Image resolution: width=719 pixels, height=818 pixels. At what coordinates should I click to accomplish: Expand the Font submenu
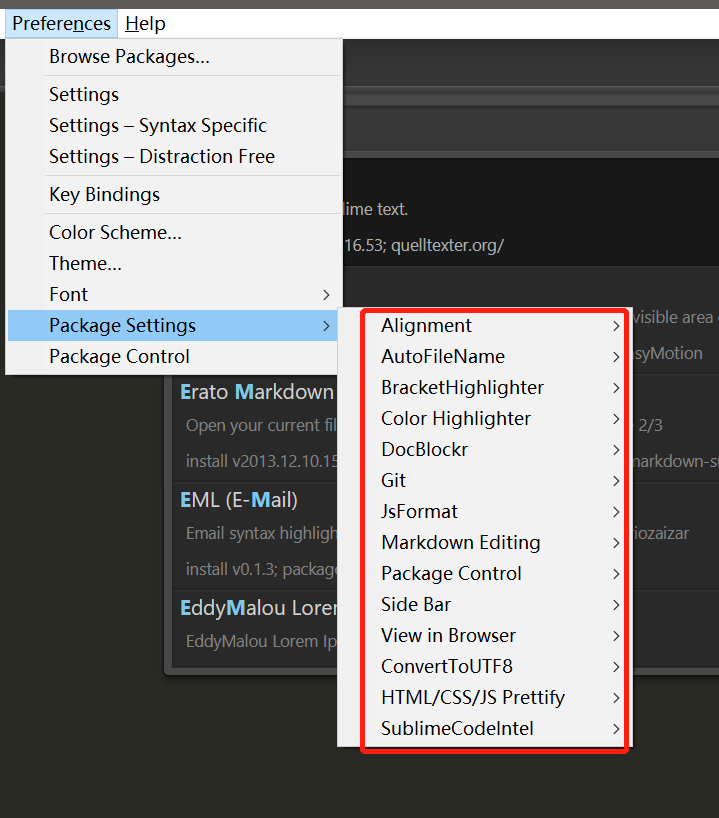174,294
